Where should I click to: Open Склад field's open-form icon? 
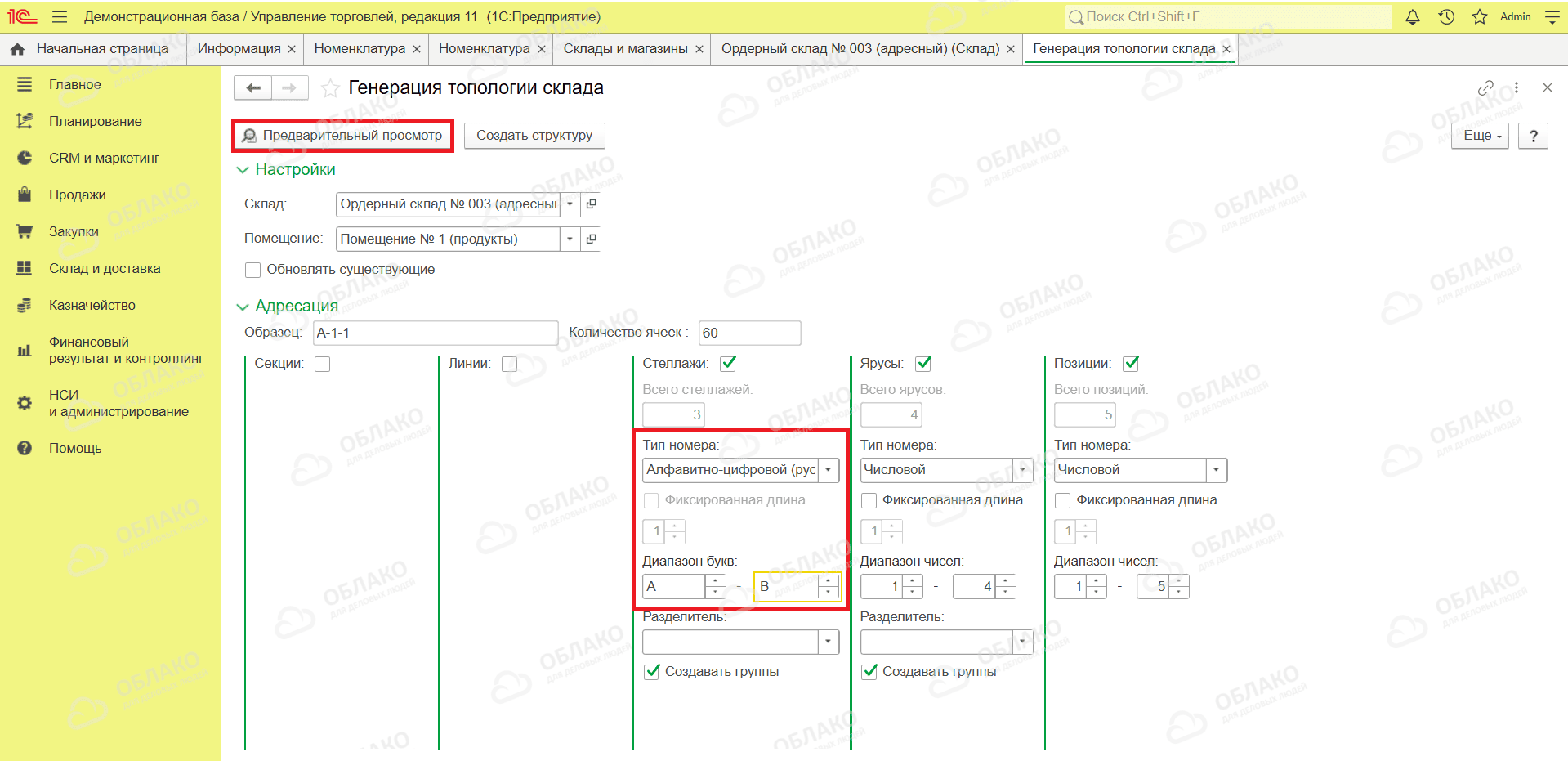click(592, 204)
